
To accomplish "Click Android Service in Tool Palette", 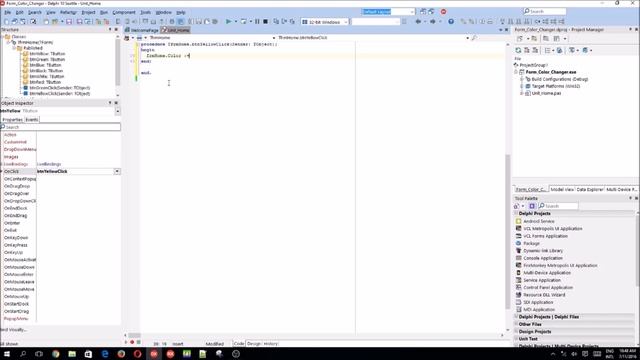I will (x=539, y=221).
